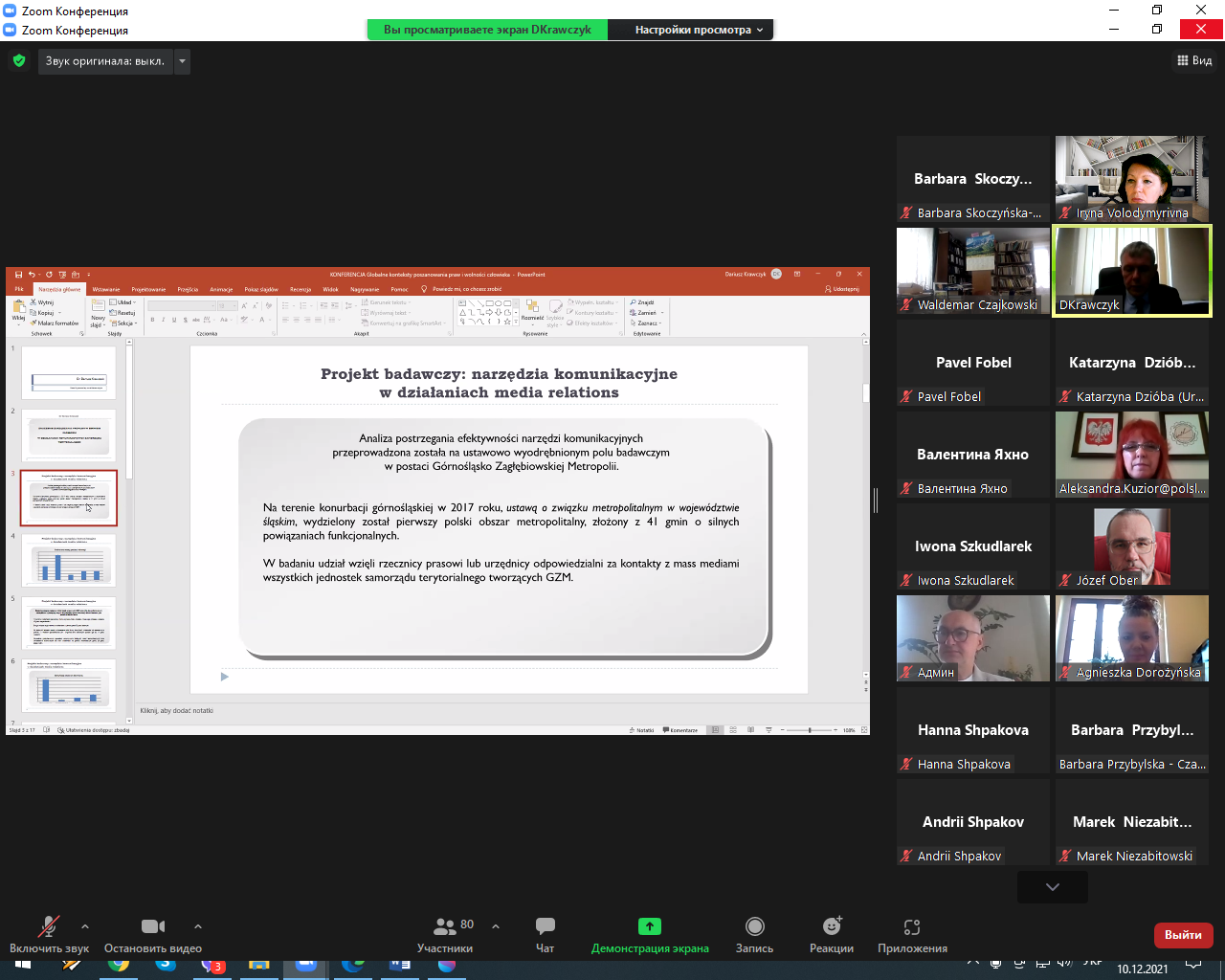Click the Józef Ober video tile

(x=1131, y=546)
